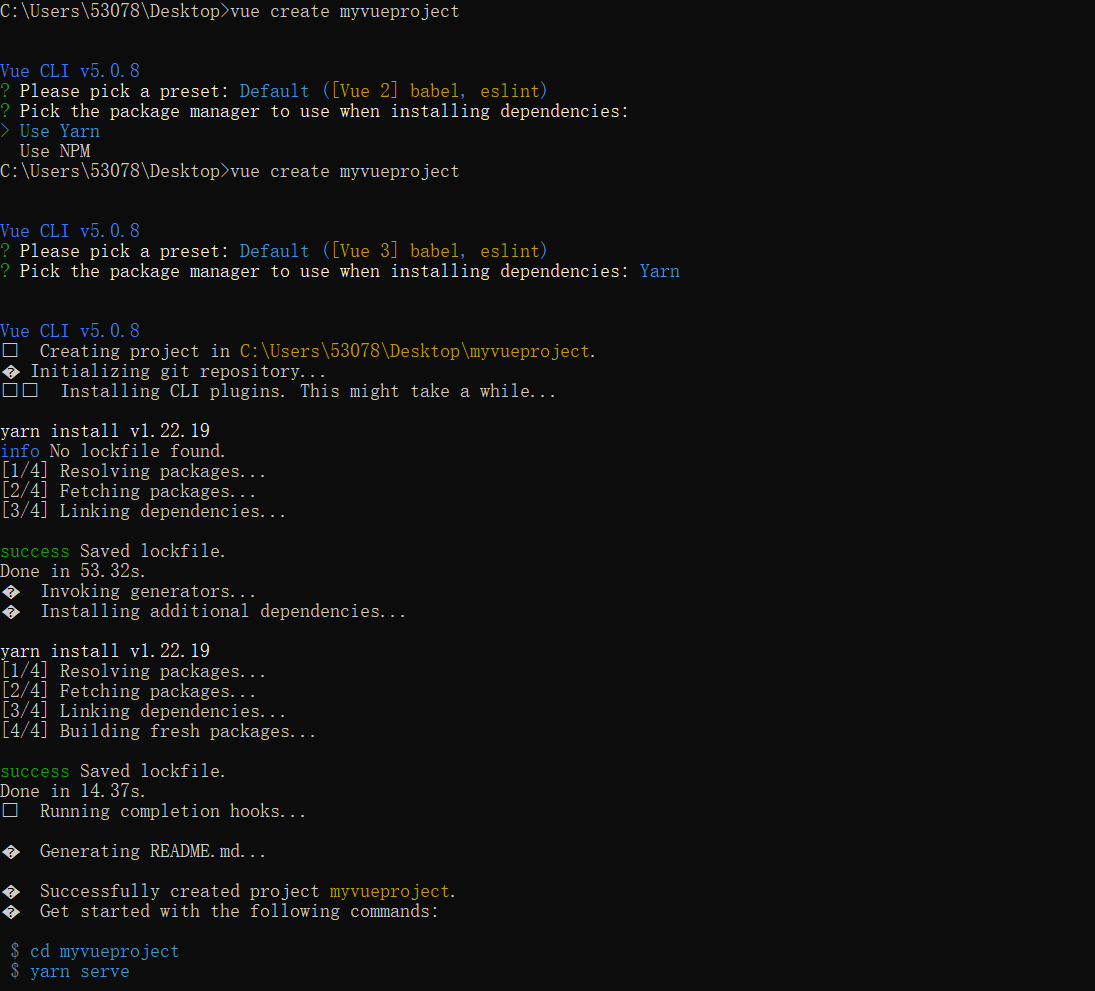1095x991 pixels.
Task: Click the blue "Yarn" package manager answer
Action: 659,271
